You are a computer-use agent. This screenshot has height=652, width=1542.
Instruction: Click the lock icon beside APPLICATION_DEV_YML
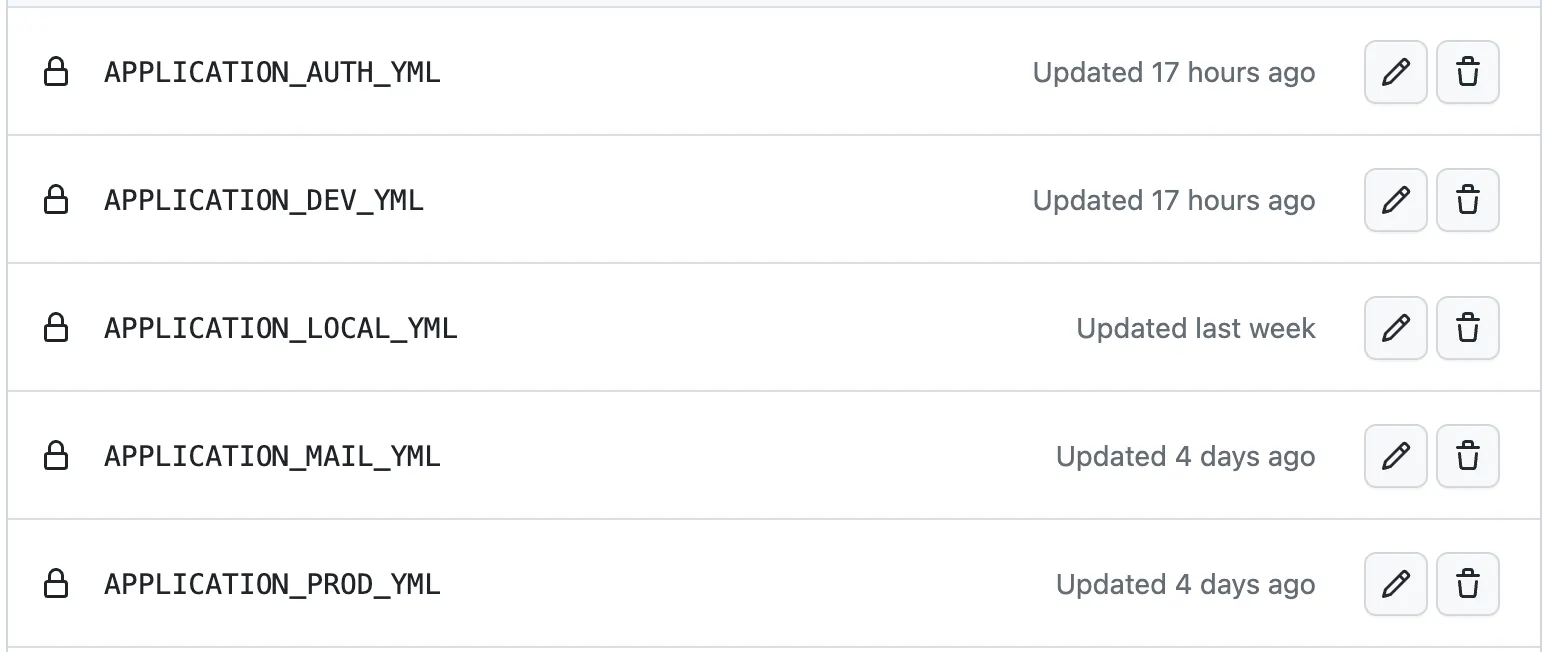click(x=56, y=200)
